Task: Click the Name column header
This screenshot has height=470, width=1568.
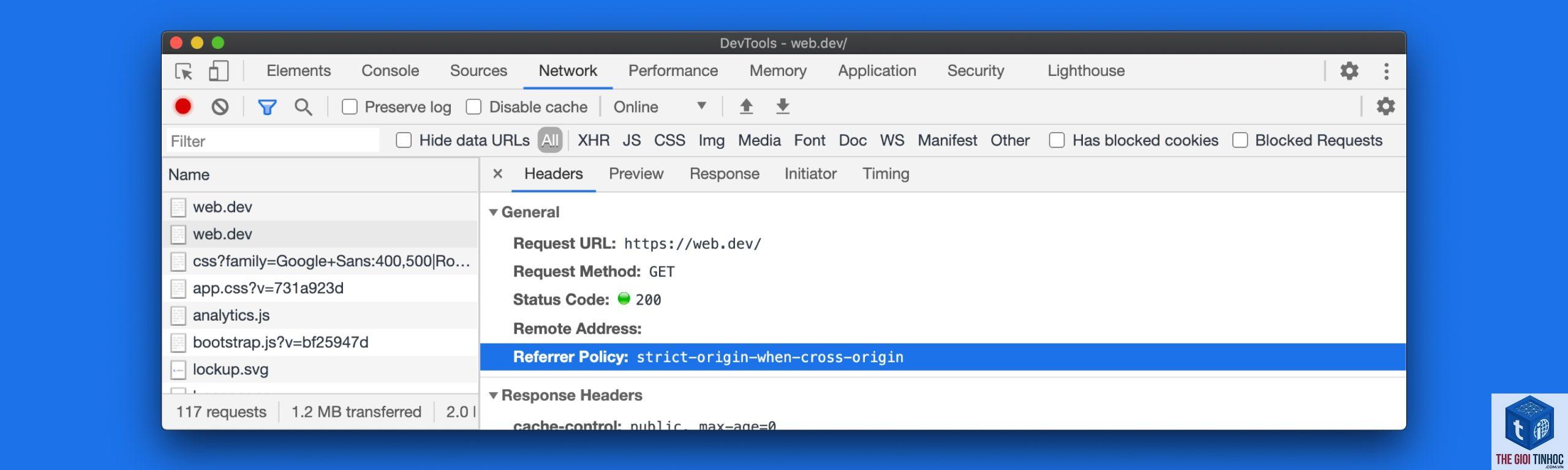Action: (320, 175)
